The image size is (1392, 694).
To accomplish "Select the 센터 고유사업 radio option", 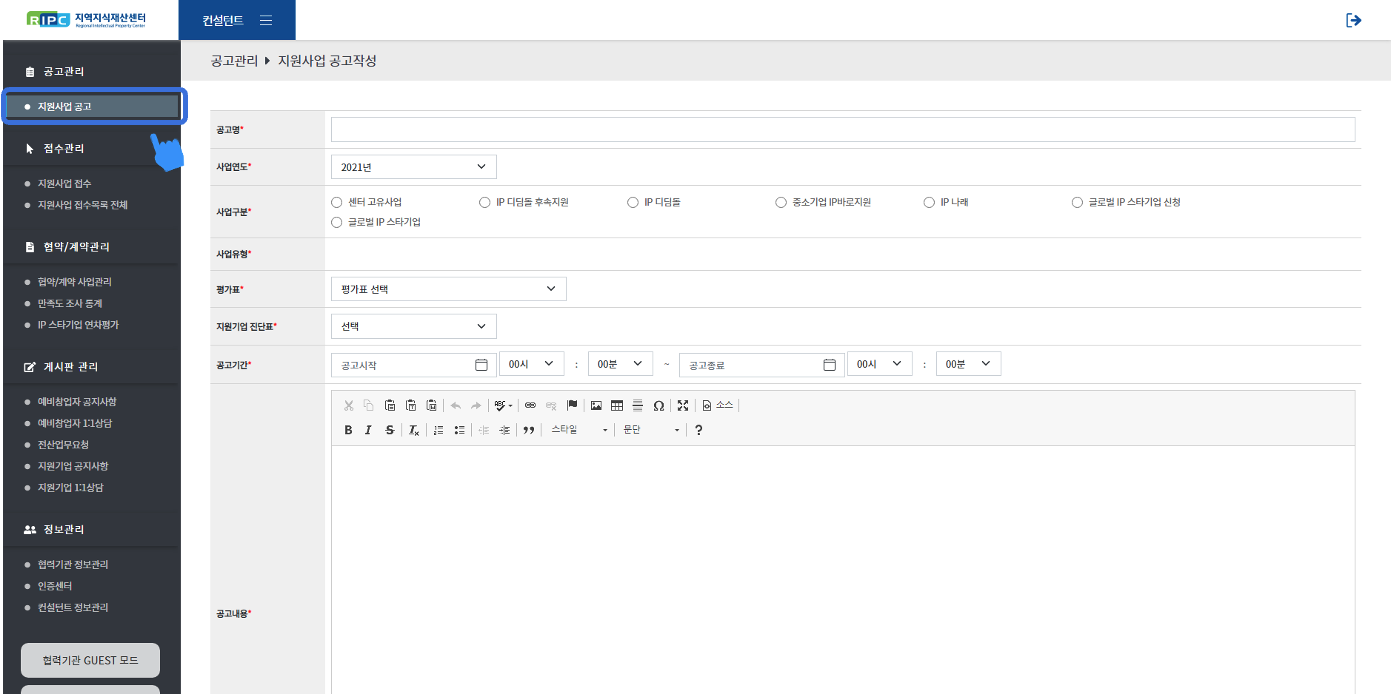I will click(337, 202).
